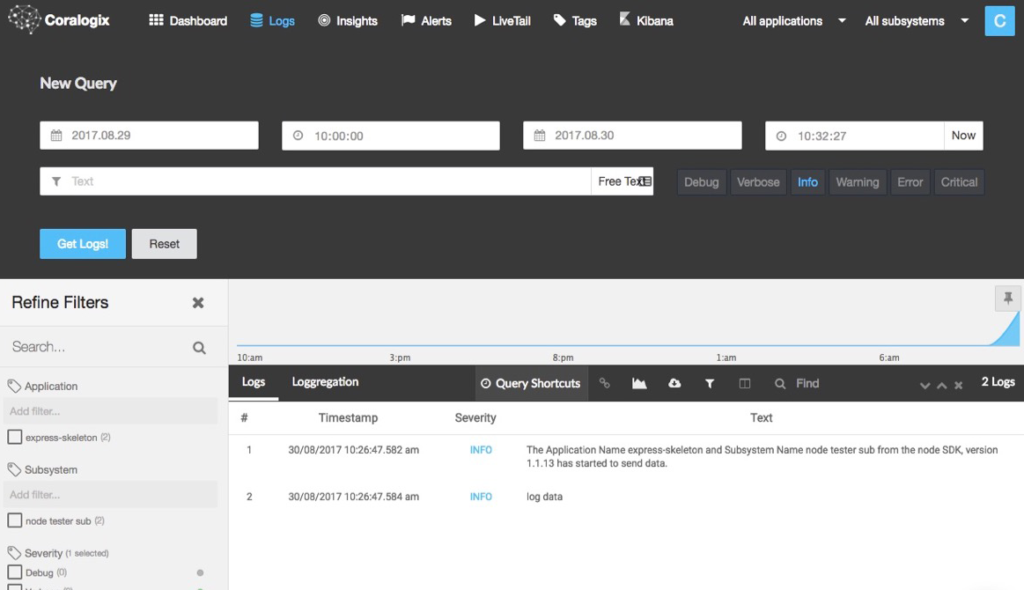The height and width of the screenshot is (590, 1024).
Task: Click the Subsystem tag icon in sidebar
Action: pyautogui.click(x=14, y=470)
